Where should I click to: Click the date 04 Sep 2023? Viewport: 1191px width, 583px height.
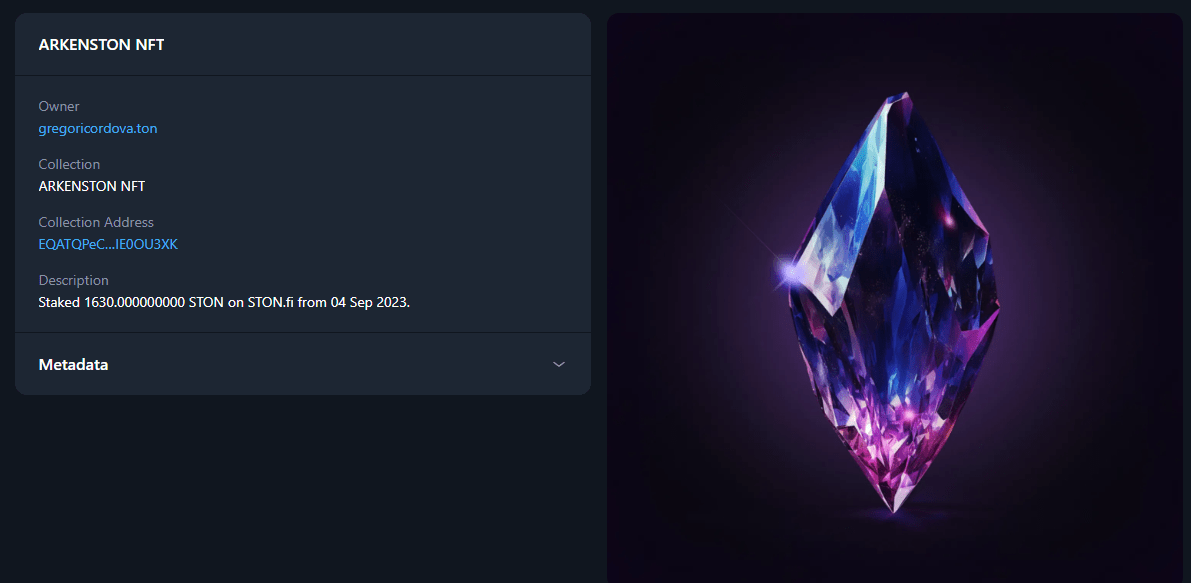pyautogui.click(x=368, y=302)
